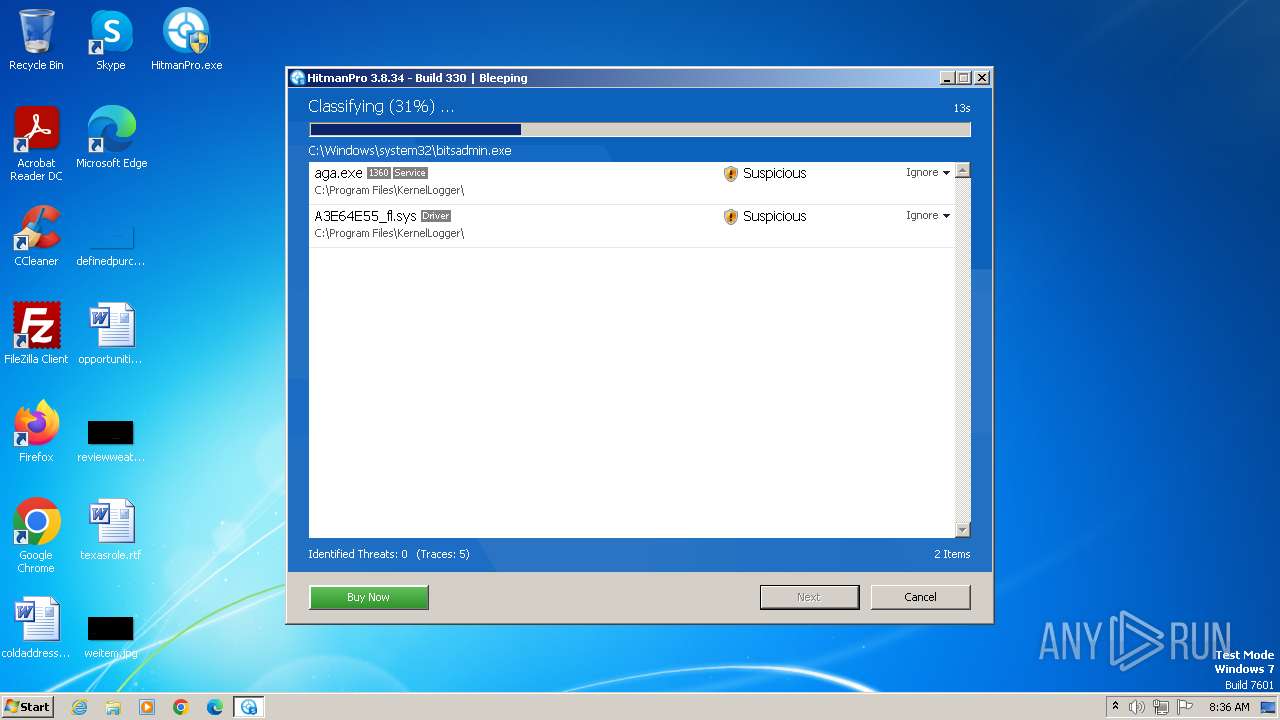1280x720 pixels.
Task: Open the Recycle Bin desktop icon
Action: click(36, 40)
